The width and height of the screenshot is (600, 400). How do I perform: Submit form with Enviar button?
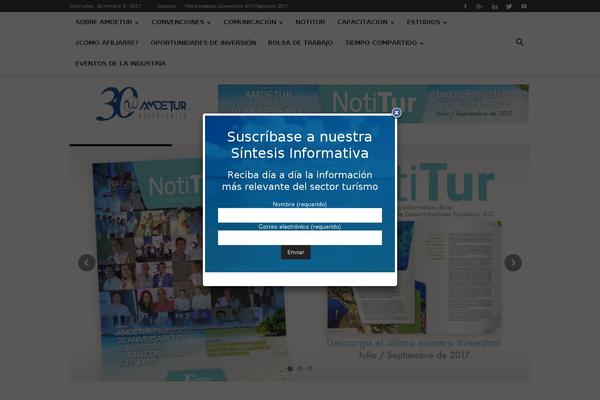[x=296, y=252]
